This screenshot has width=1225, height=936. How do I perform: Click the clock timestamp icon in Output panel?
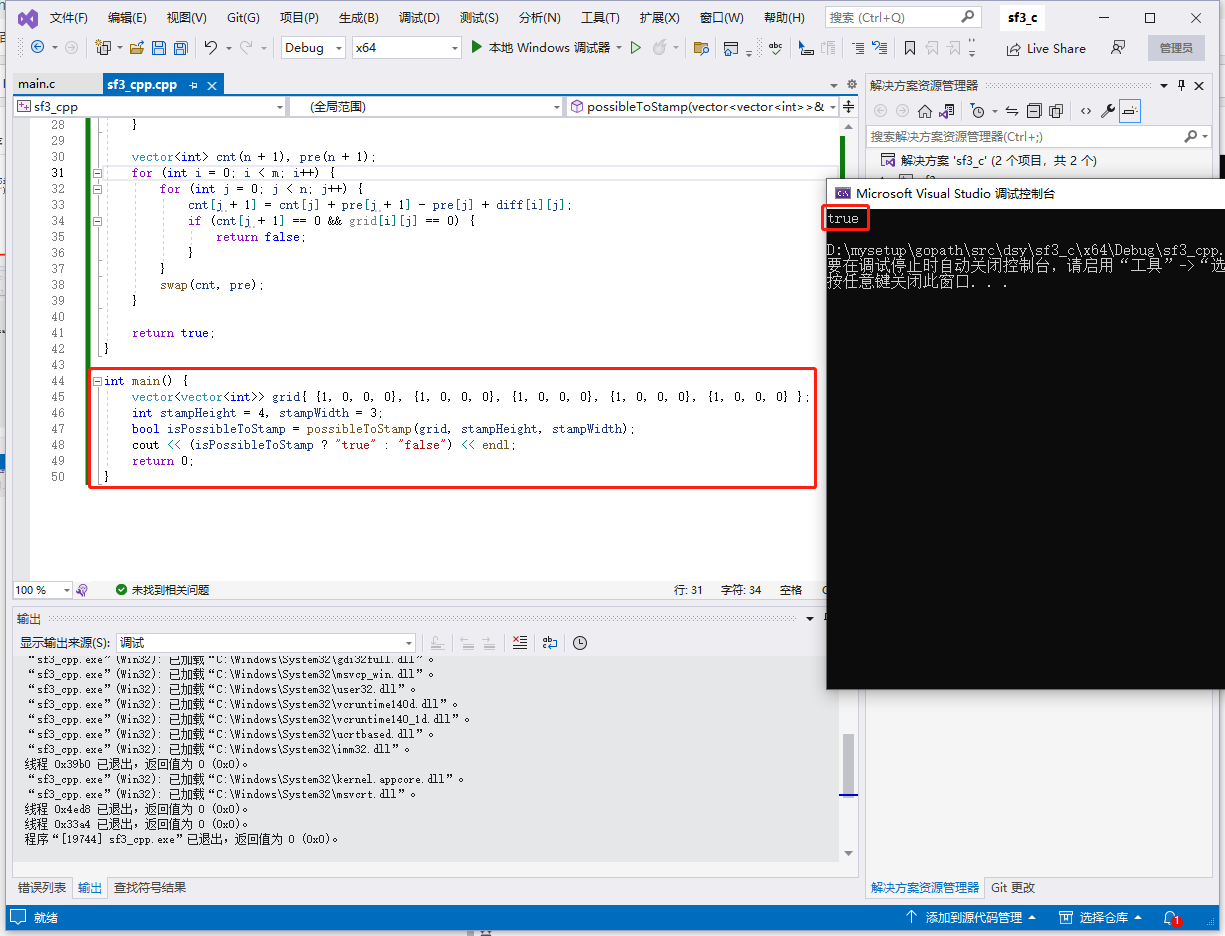tap(580, 643)
